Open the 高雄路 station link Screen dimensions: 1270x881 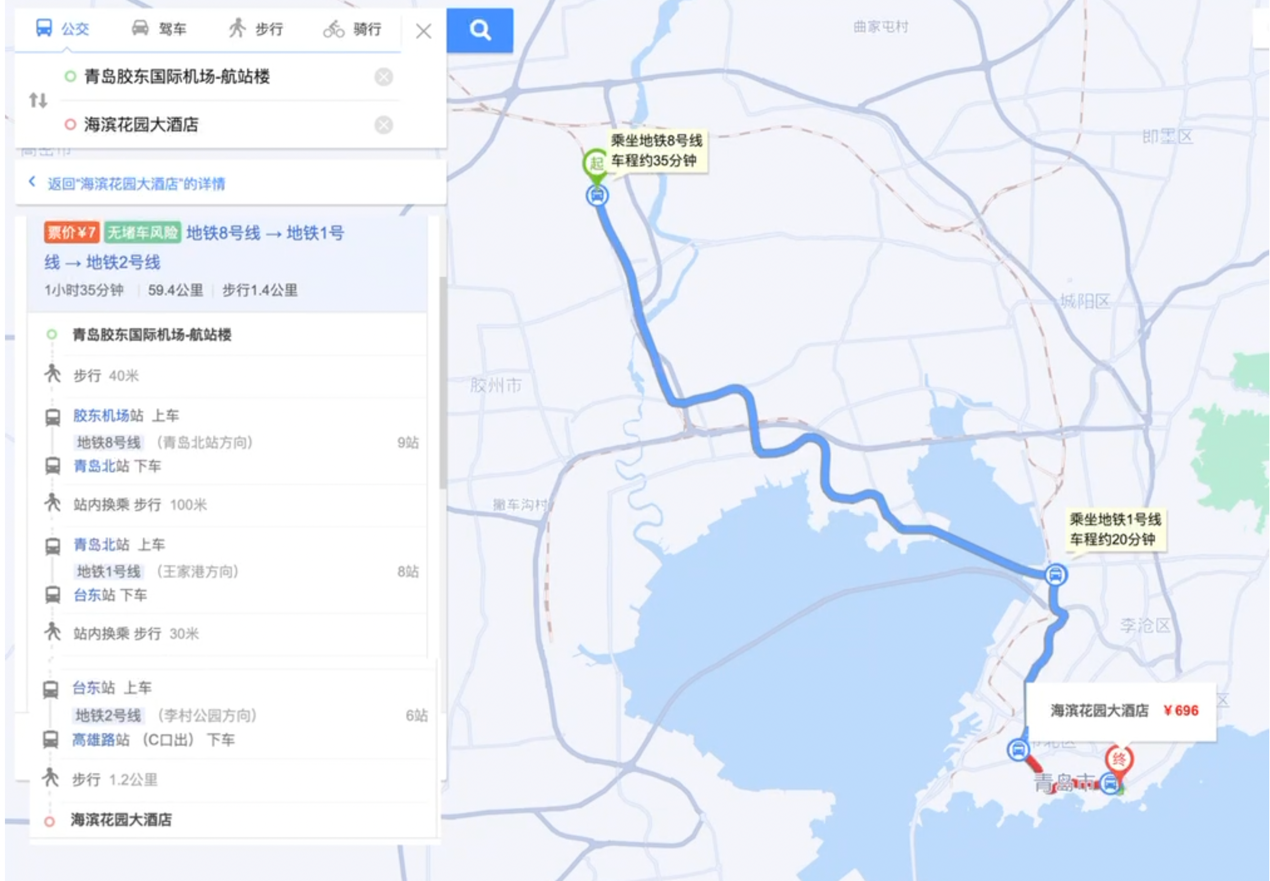tap(101, 741)
